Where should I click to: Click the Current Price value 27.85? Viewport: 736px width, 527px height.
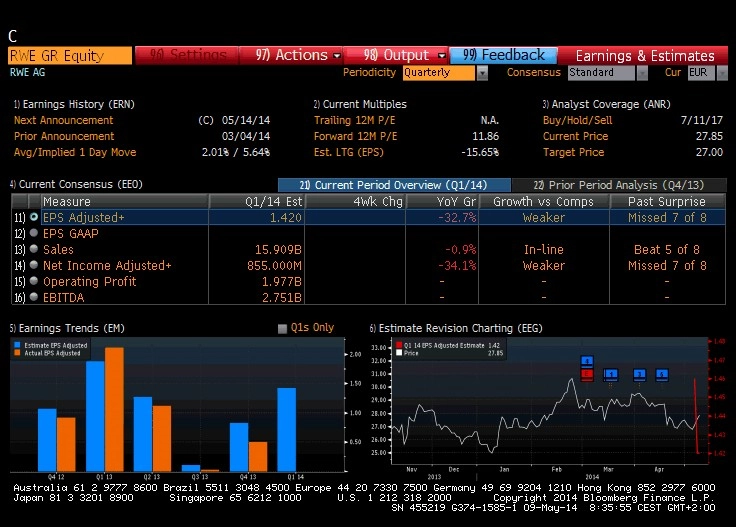coord(709,136)
